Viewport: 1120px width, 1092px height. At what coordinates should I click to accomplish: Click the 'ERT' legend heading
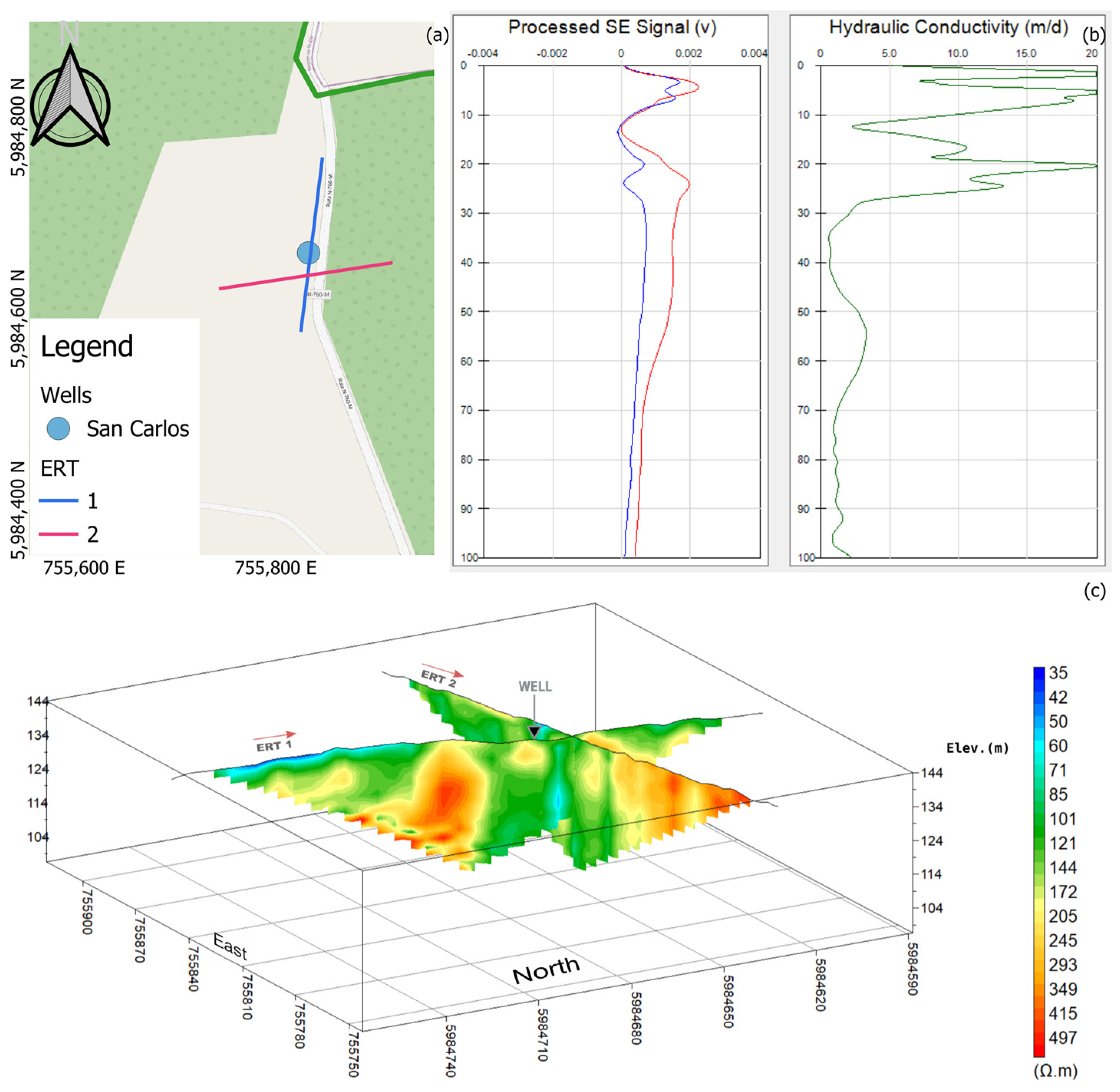pos(59,468)
